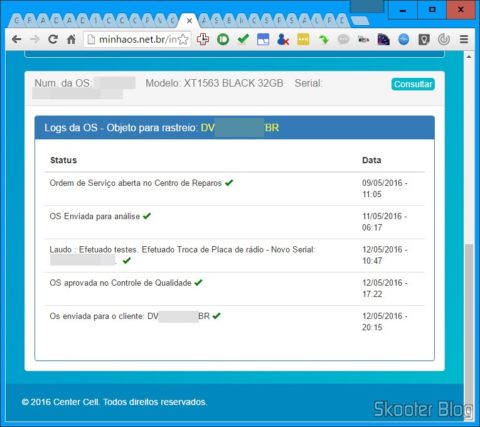This screenshot has width=480, height=427.
Task: Click the checkmark next to 'Centro de Reparos'
Action: point(229,183)
